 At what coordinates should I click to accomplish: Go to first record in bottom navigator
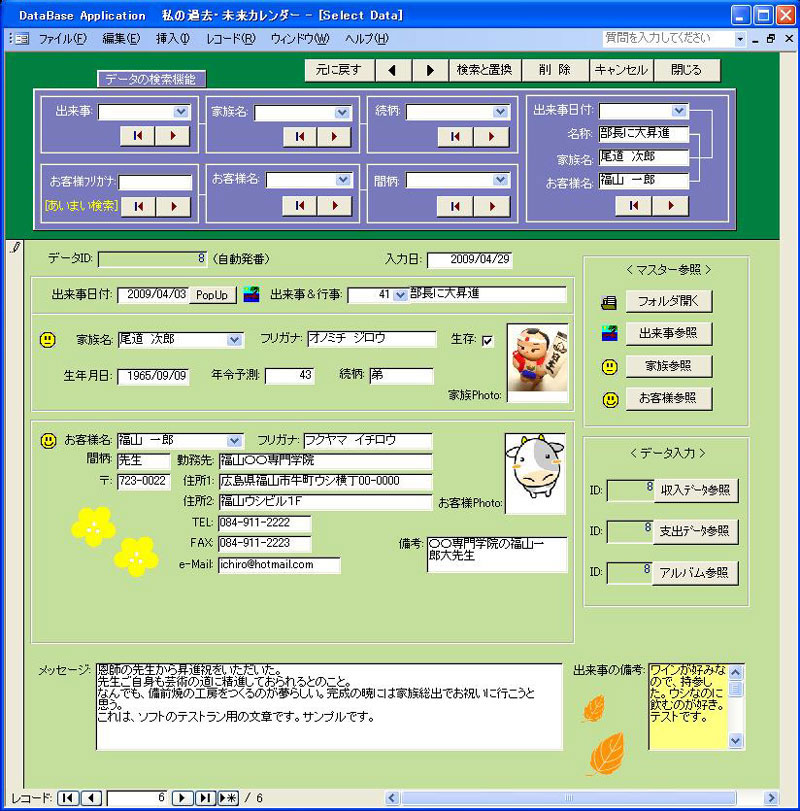(67, 797)
